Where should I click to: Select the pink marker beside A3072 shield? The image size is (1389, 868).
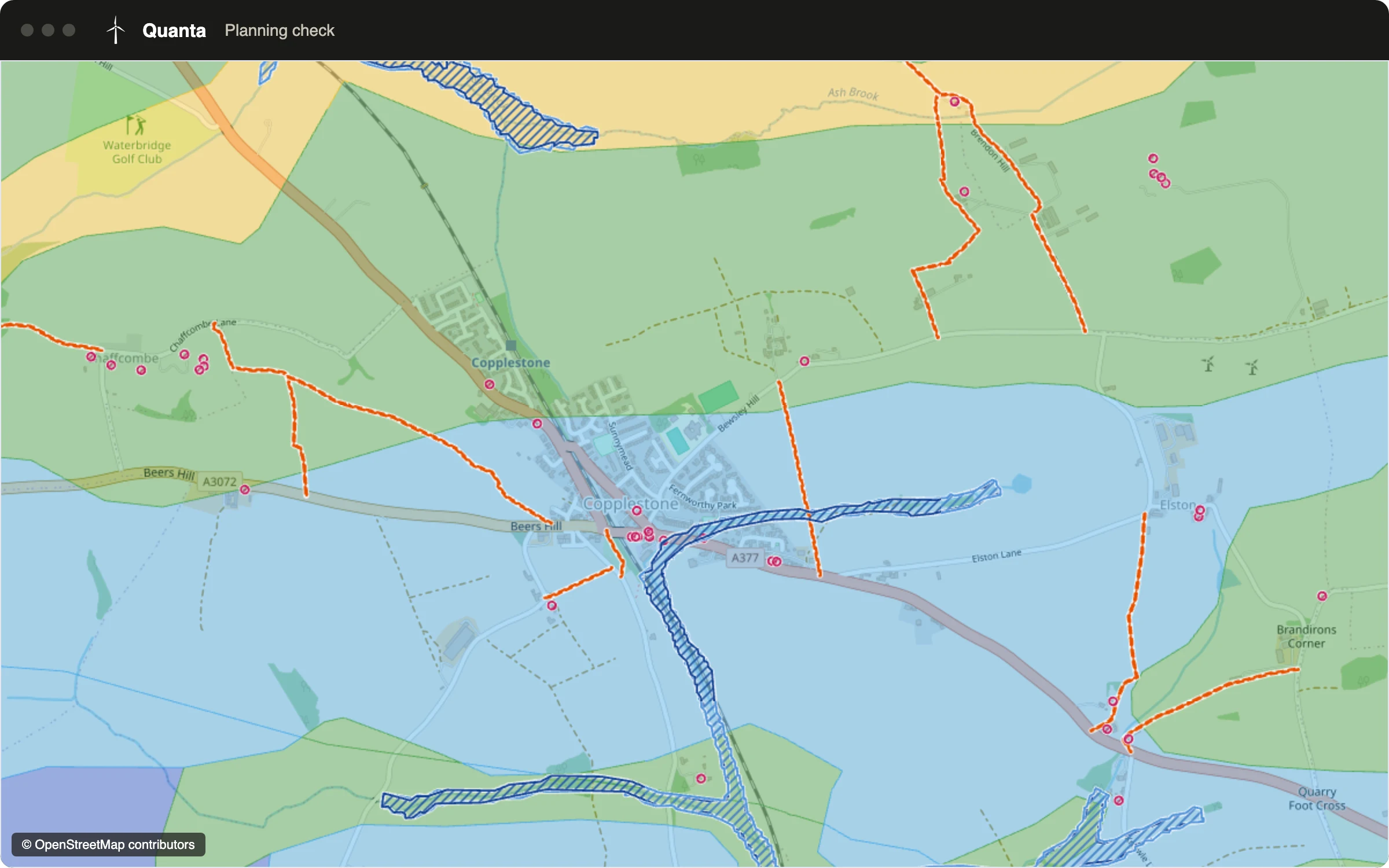245,490
